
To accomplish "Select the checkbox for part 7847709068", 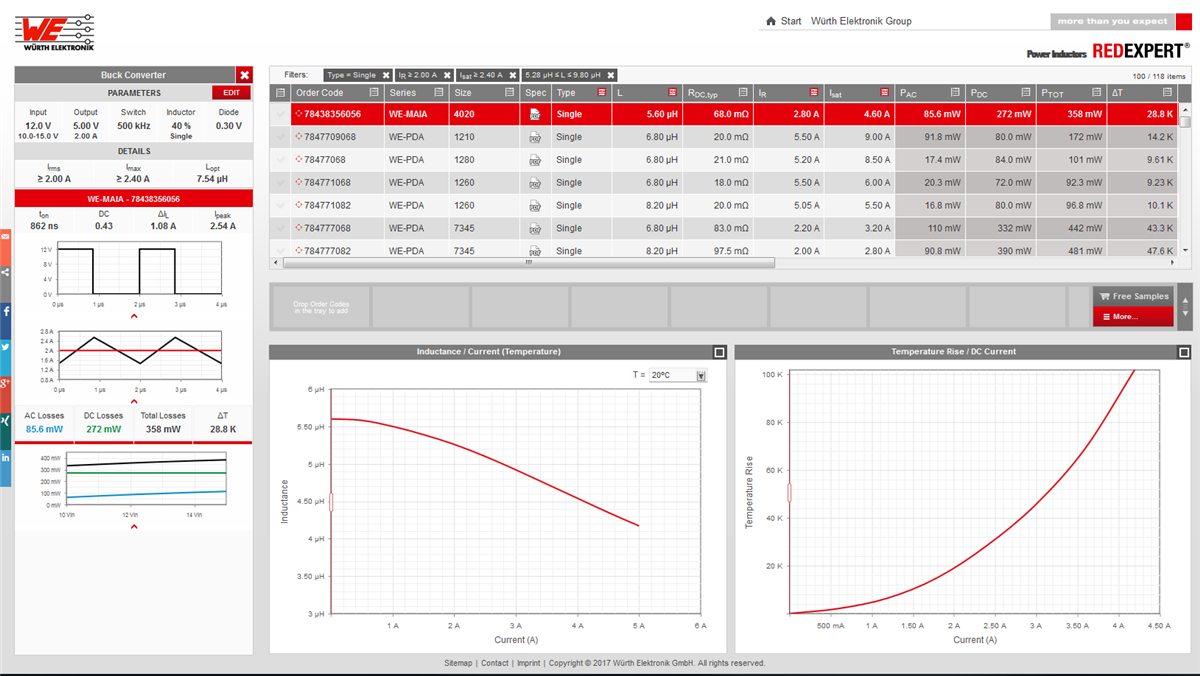I will click(x=281, y=137).
